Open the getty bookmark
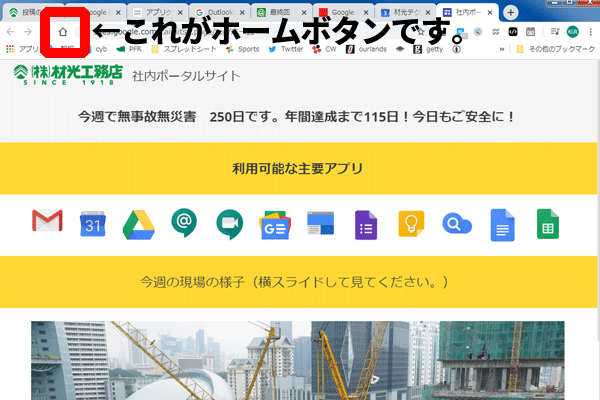Screen dimensions: 600x400 (428, 49)
